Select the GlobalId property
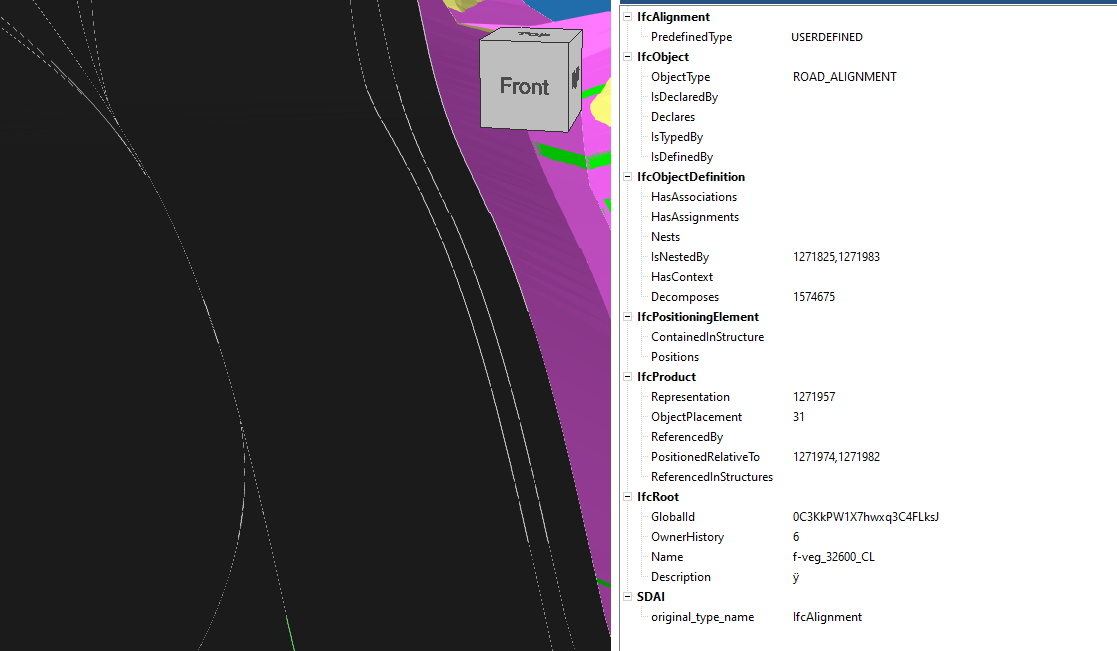 click(x=672, y=516)
